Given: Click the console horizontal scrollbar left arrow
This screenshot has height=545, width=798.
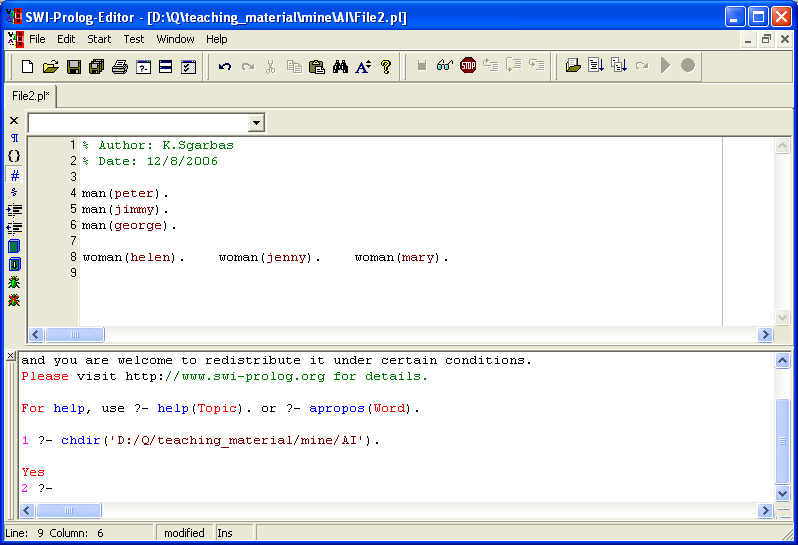Looking at the screenshot, I should pyautogui.click(x=27, y=510).
